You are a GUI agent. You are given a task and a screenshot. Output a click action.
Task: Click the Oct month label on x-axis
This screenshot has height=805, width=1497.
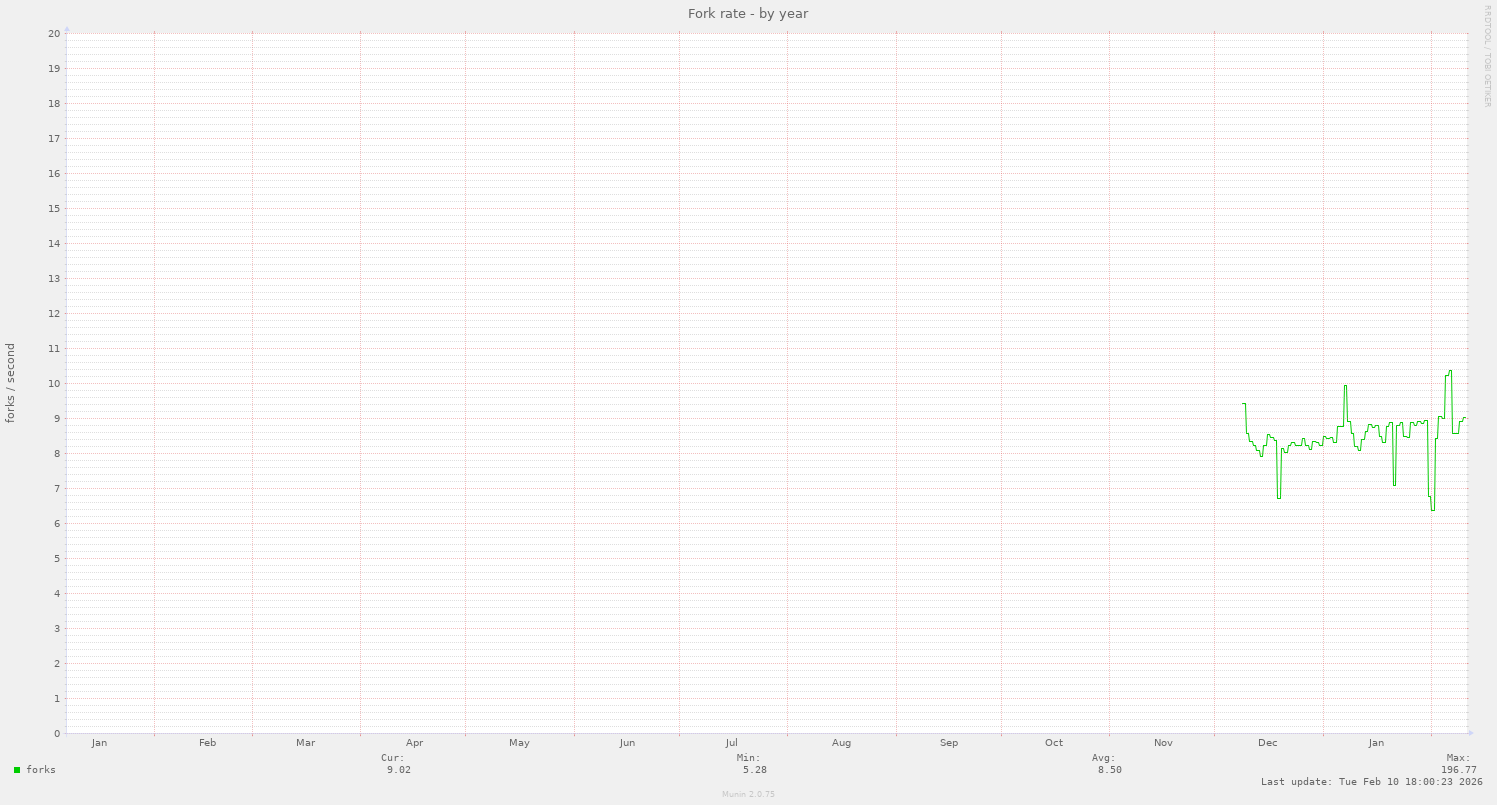1054,743
